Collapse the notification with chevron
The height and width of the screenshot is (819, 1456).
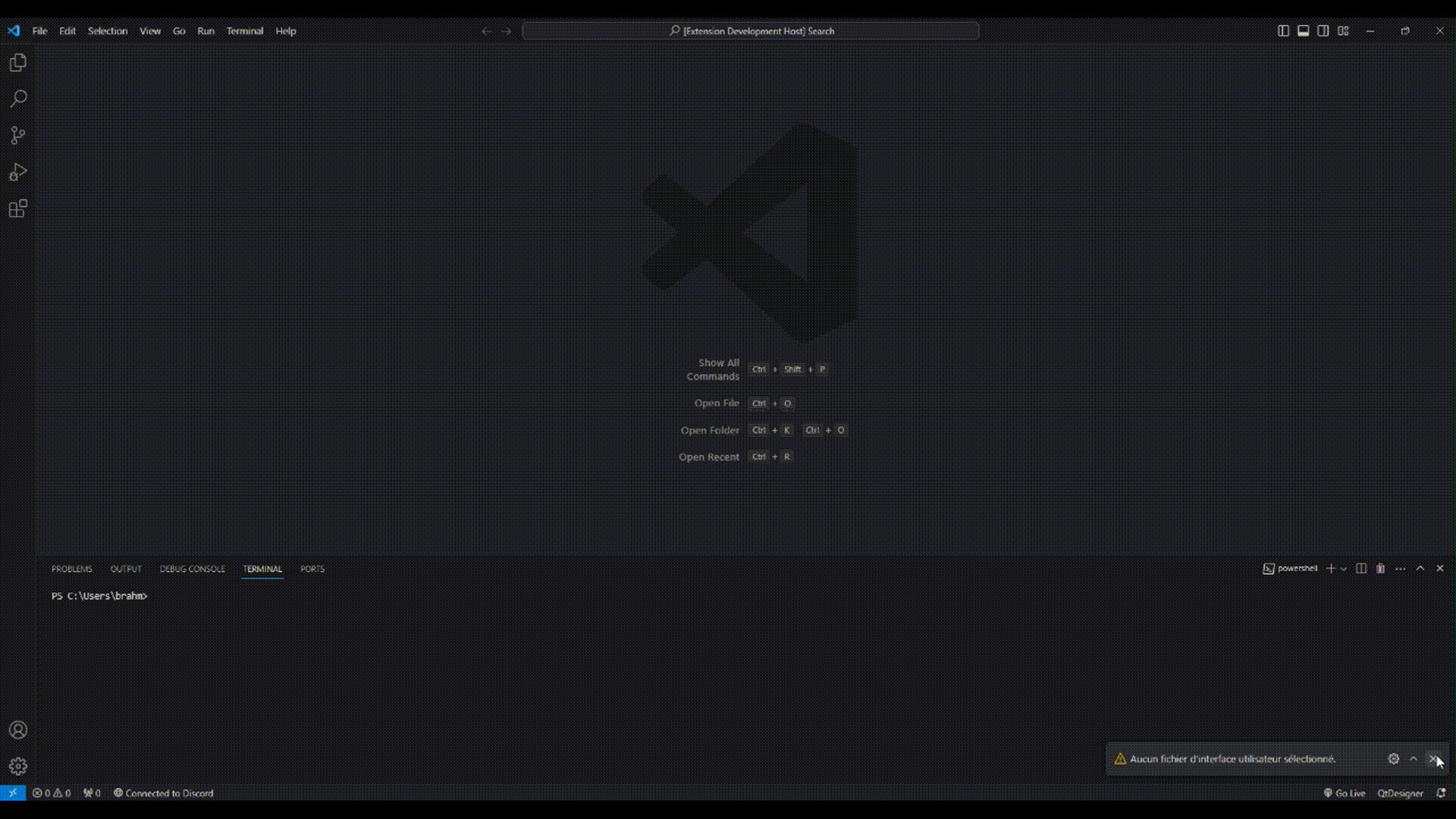coord(1414,758)
